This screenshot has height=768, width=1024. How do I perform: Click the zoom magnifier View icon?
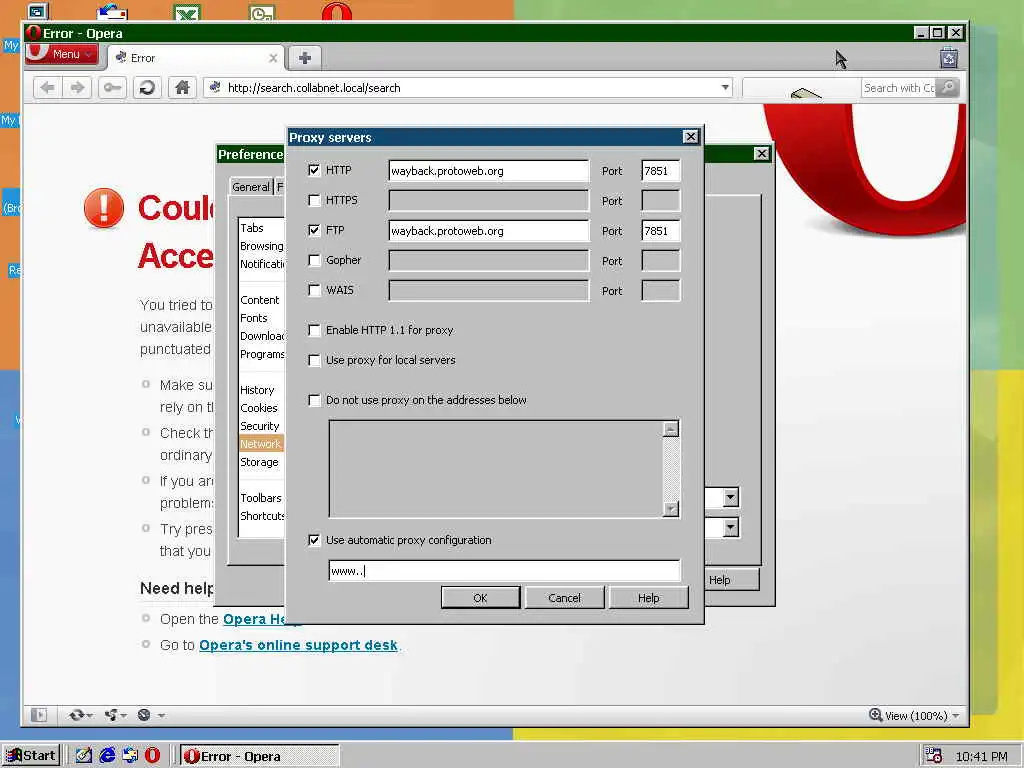[876, 715]
